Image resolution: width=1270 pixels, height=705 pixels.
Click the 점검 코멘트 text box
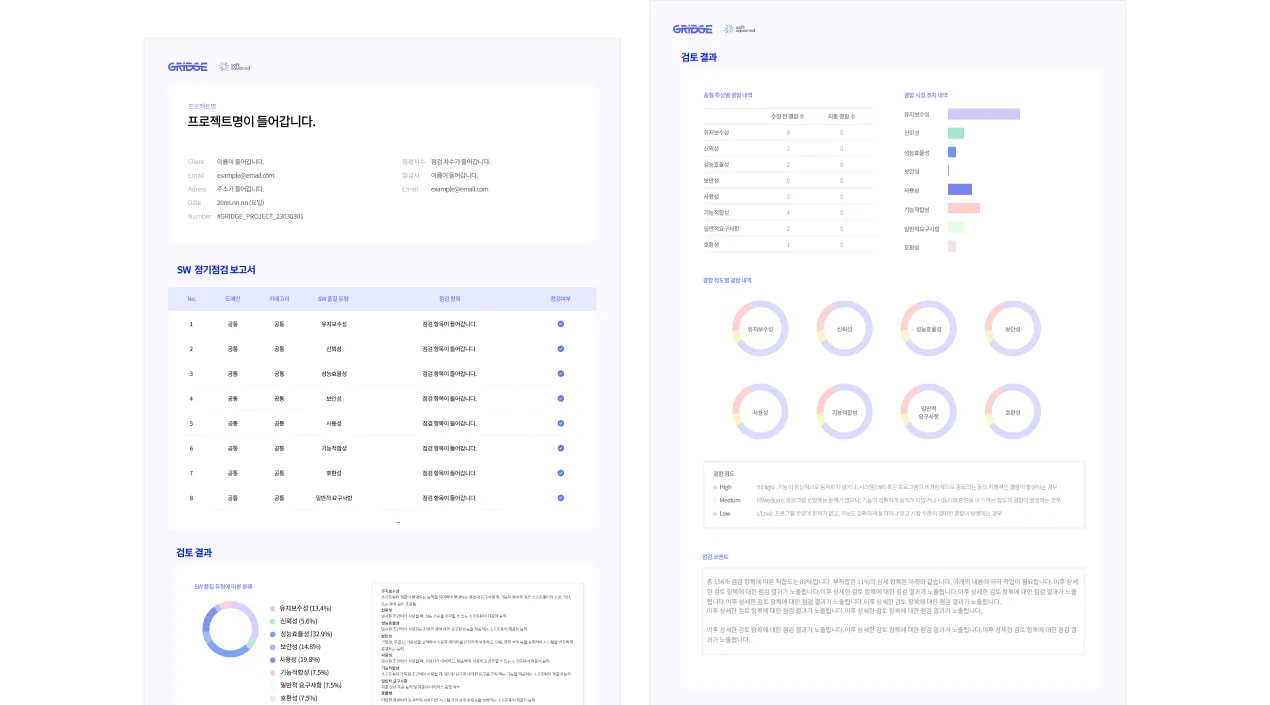coord(893,611)
